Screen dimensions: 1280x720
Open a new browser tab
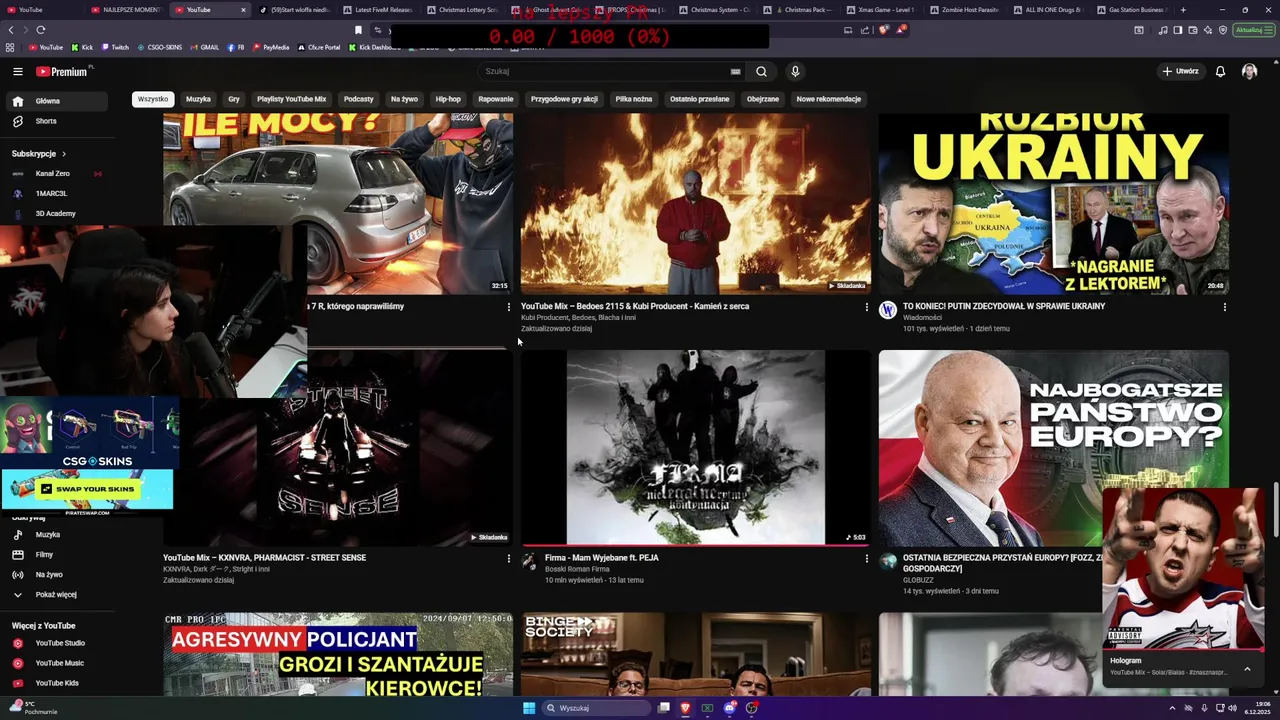coord(1183,10)
